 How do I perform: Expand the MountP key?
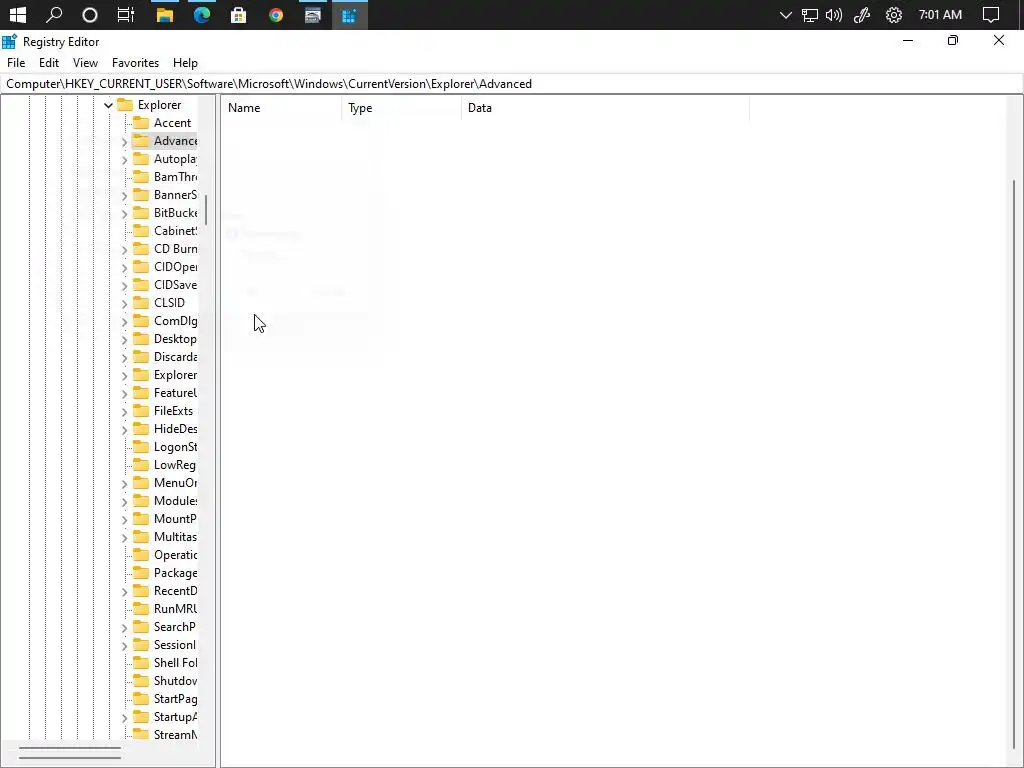click(124, 520)
